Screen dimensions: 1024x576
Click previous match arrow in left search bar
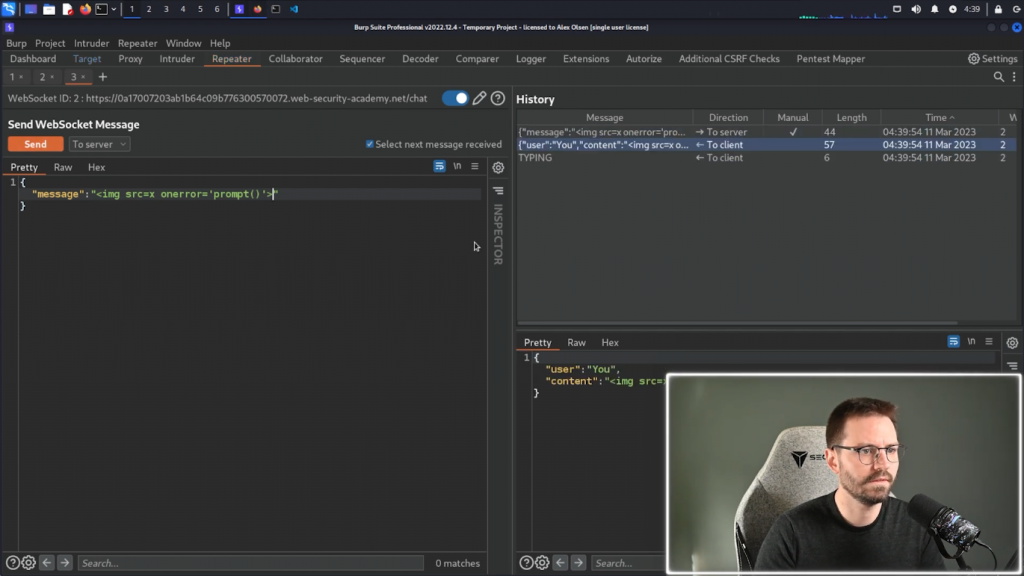click(x=46, y=563)
